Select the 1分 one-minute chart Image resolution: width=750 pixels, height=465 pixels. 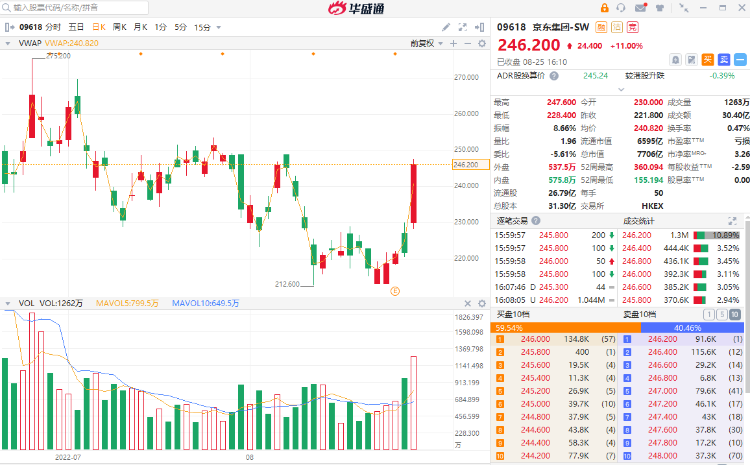tap(161, 27)
